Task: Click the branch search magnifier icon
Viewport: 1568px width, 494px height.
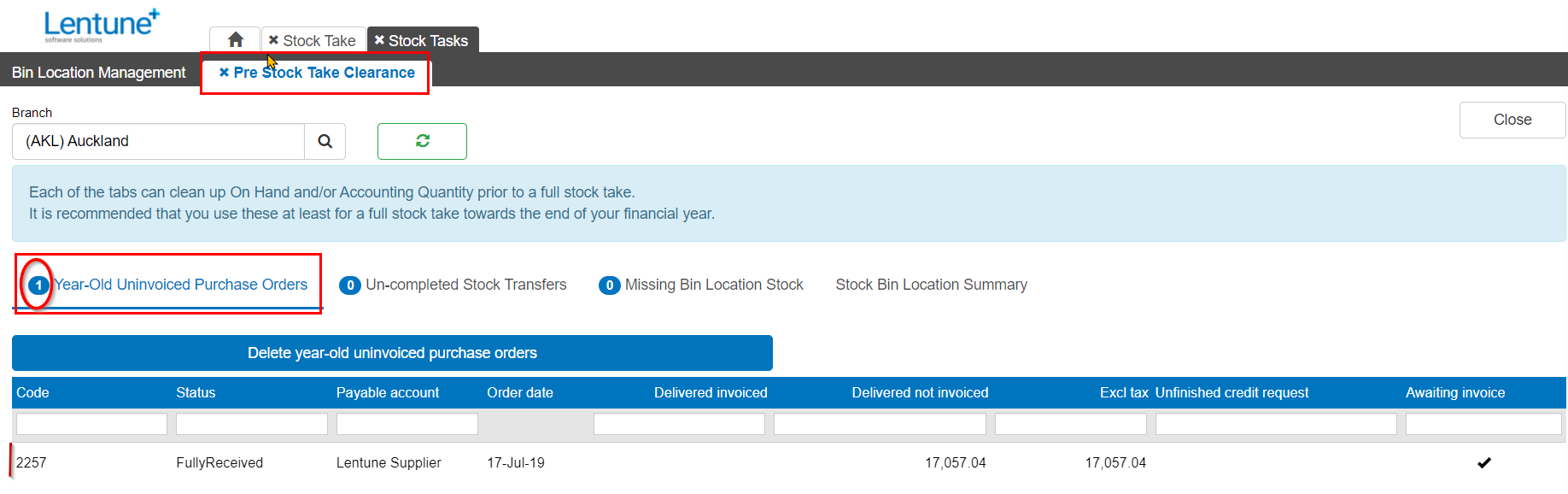Action: tap(325, 141)
